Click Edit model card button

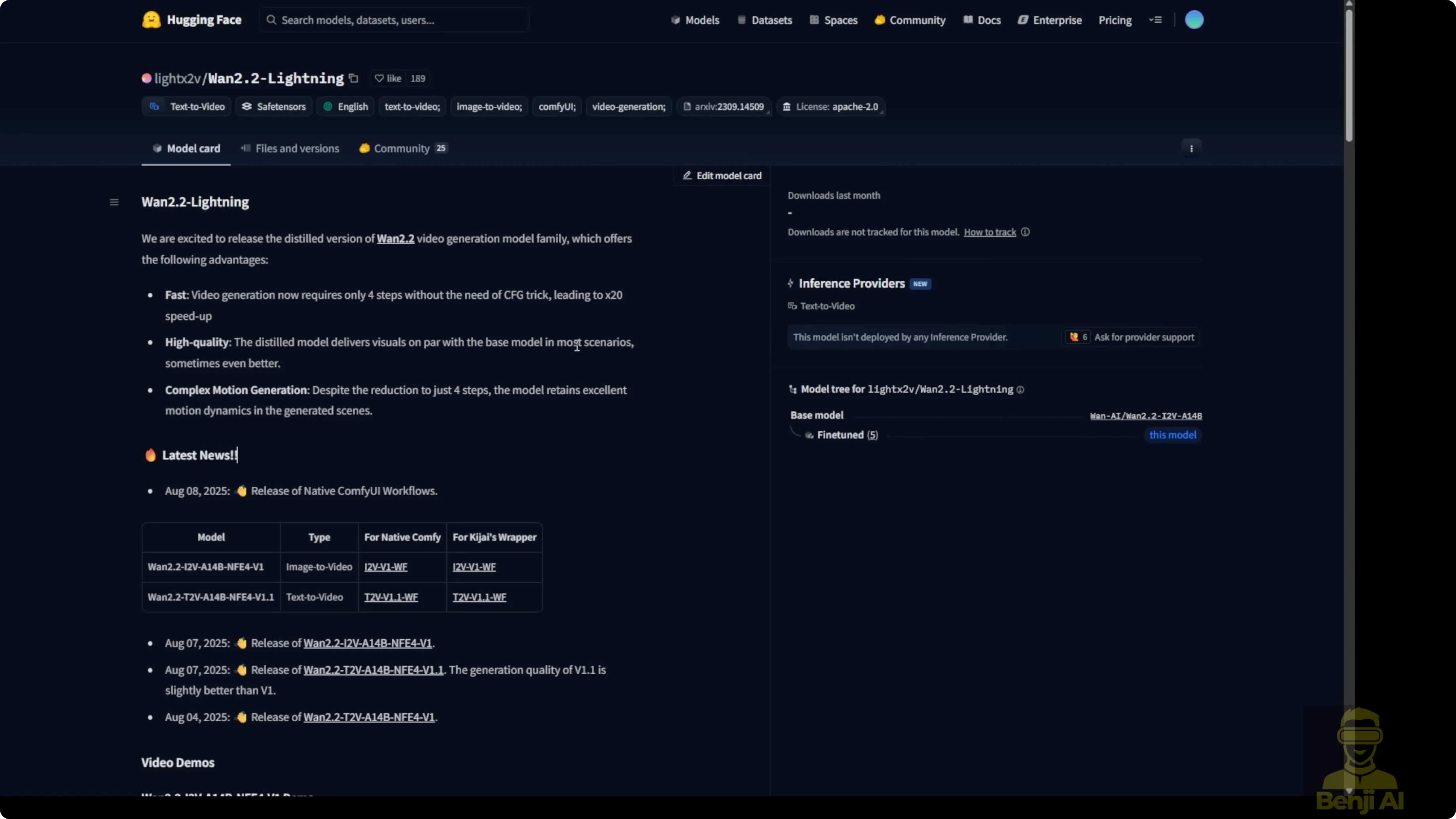(722, 176)
